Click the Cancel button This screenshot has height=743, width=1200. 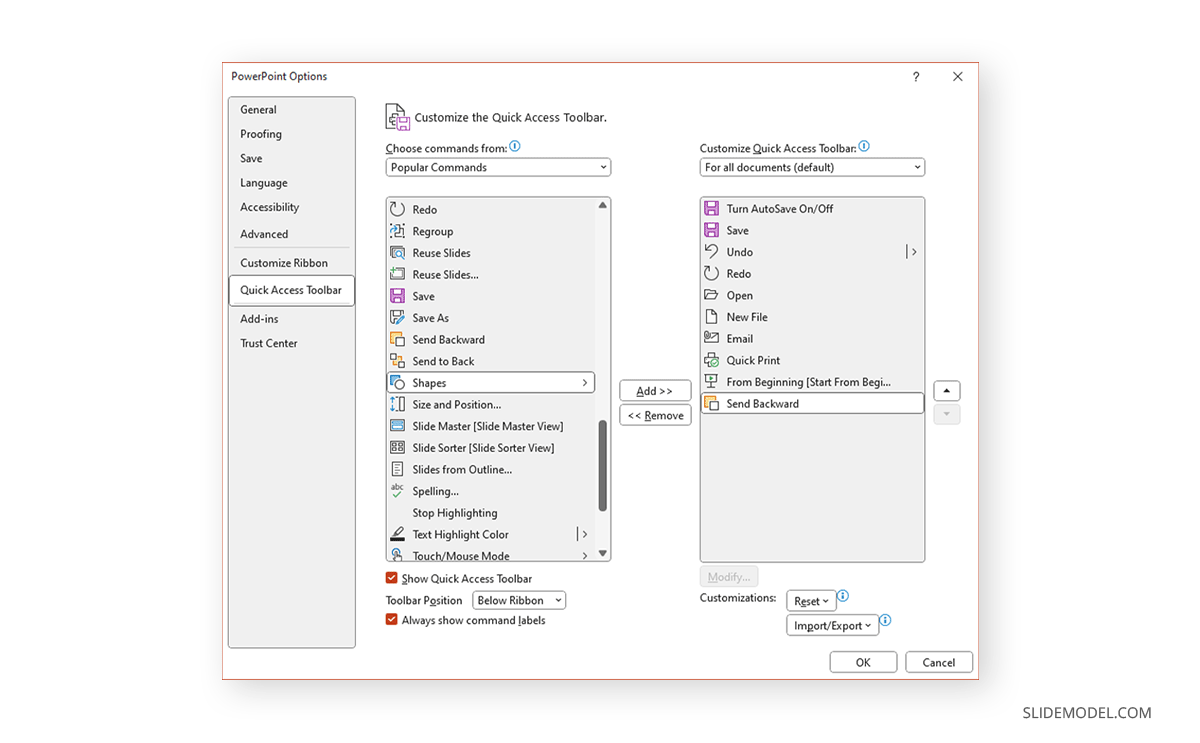tap(939, 662)
